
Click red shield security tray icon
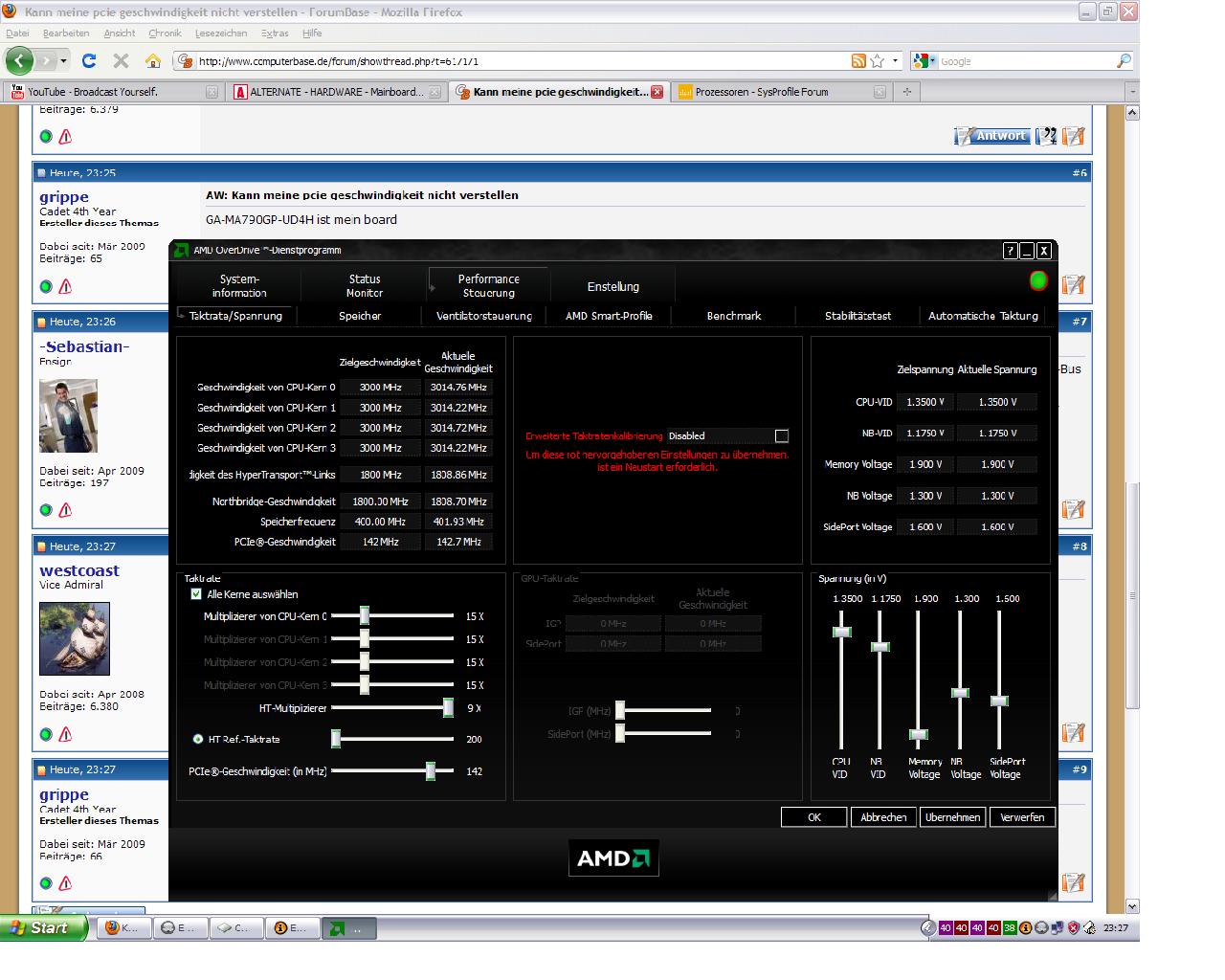(x=1073, y=927)
